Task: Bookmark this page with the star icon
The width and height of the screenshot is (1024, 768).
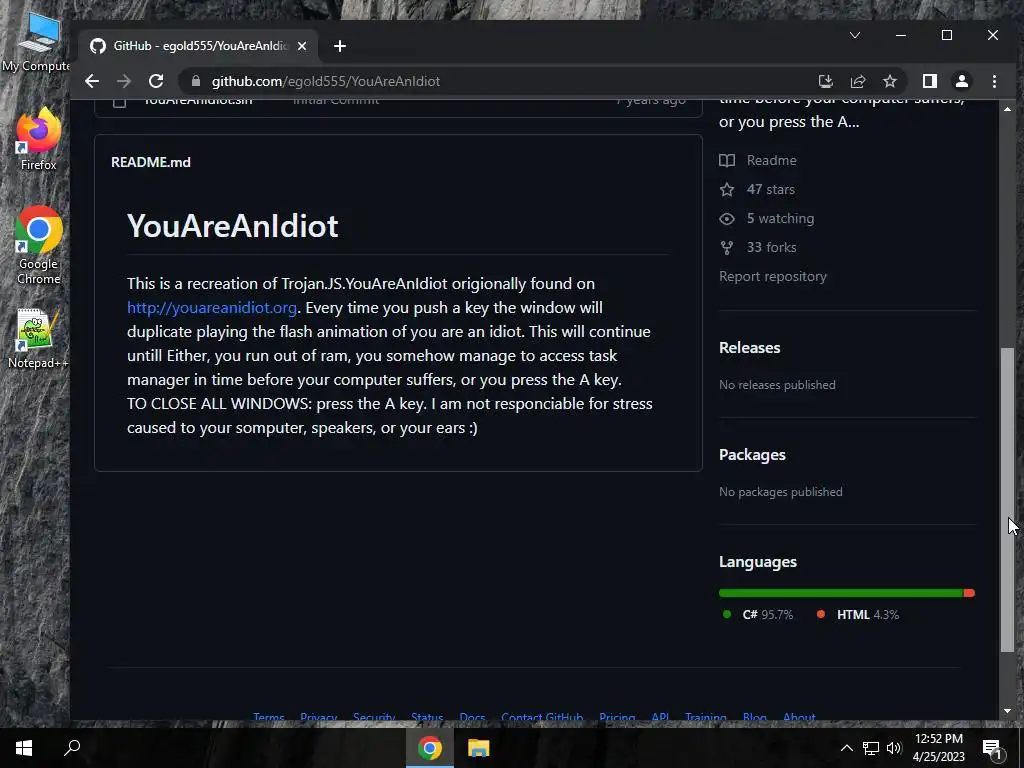Action: 890,81
